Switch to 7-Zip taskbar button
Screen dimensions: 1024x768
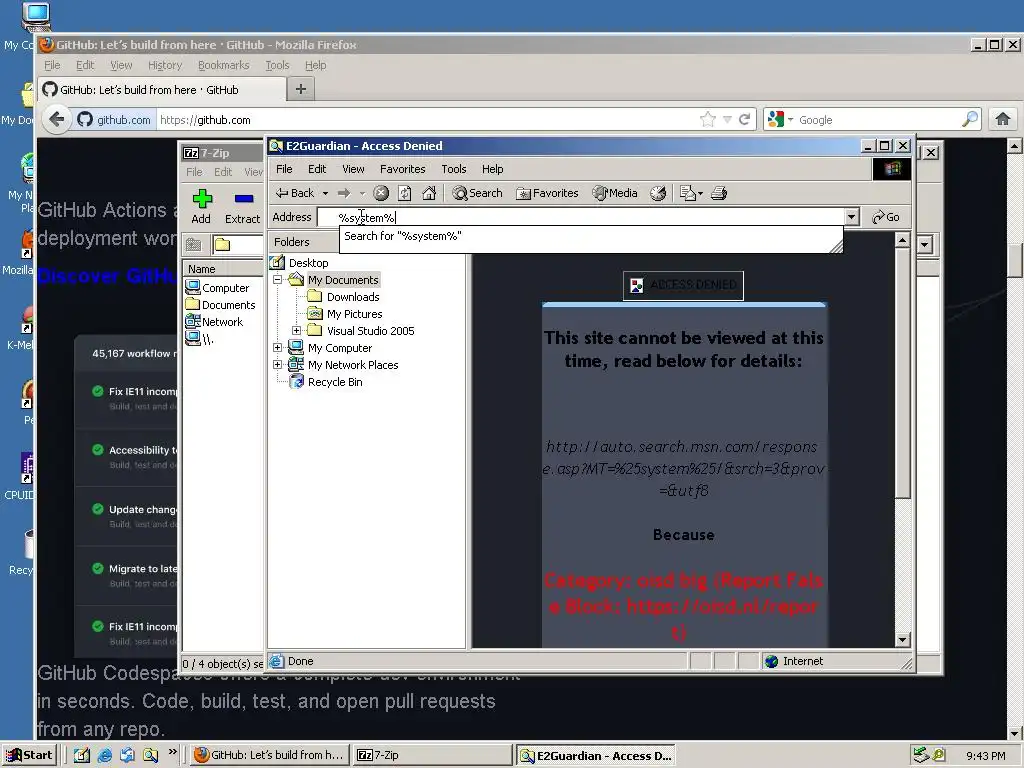tap(431, 755)
